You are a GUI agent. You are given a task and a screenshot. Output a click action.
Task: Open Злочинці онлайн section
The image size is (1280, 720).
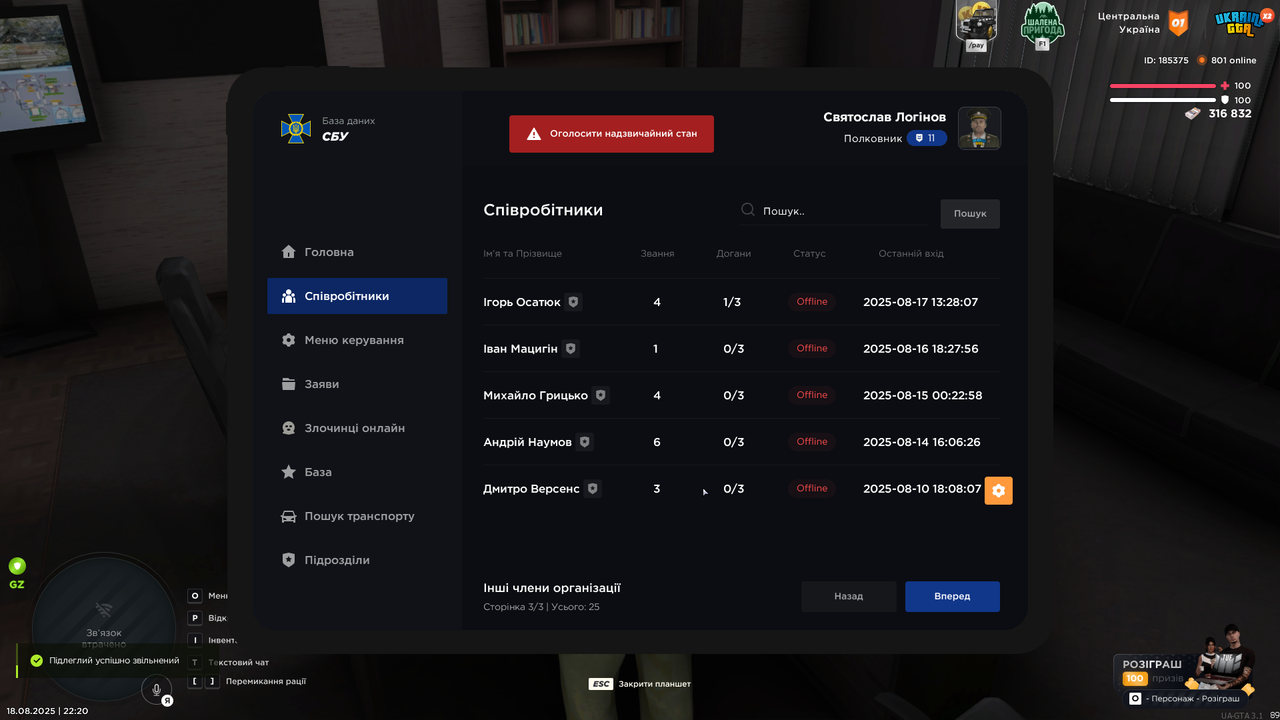(x=357, y=428)
